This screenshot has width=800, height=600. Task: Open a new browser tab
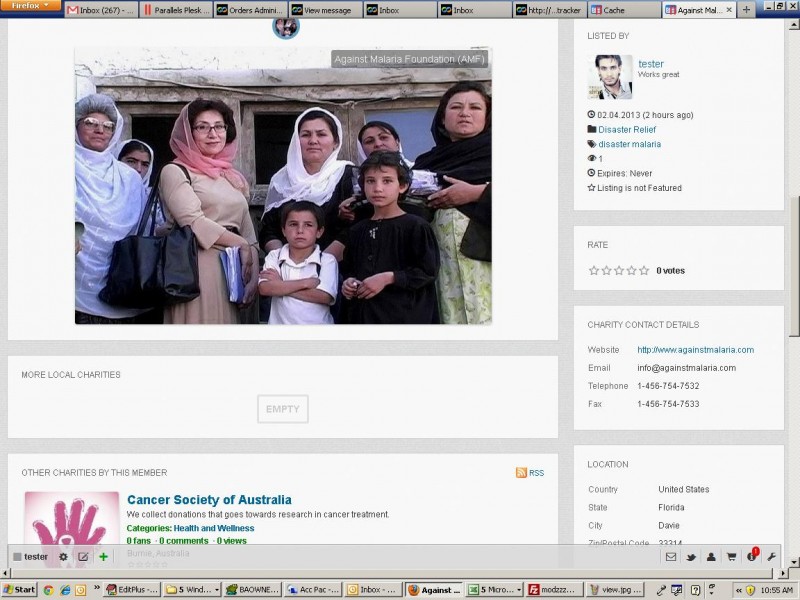coord(746,10)
